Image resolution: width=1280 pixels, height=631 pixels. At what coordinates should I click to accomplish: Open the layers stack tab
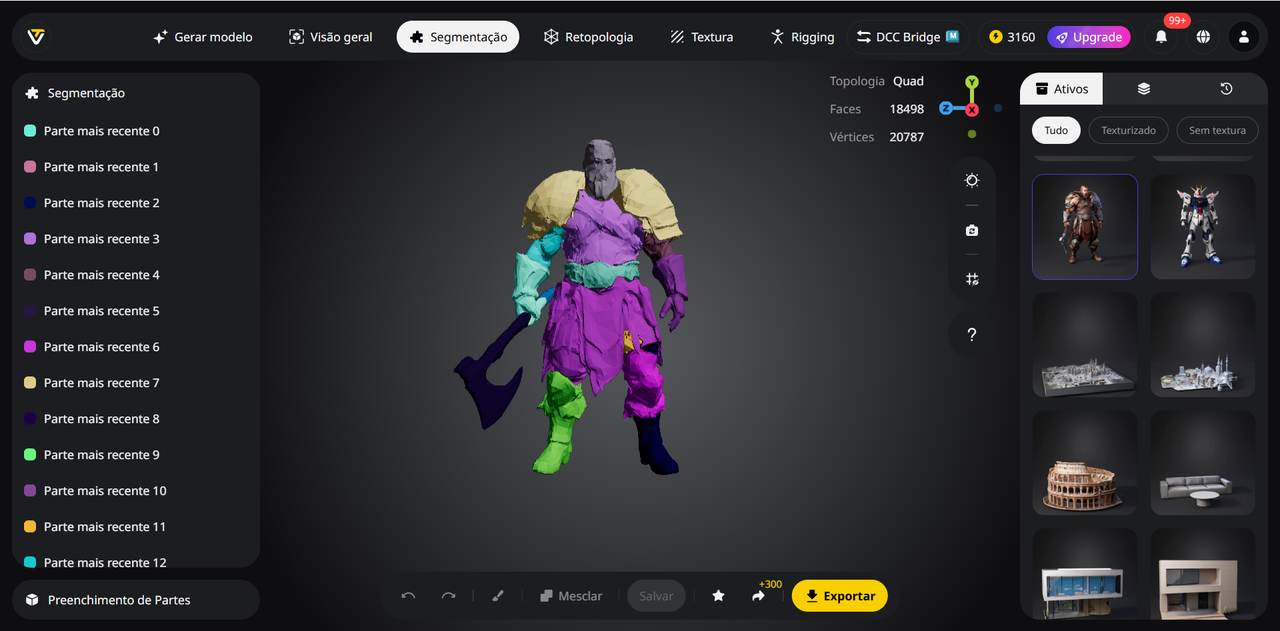[1144, 89]
